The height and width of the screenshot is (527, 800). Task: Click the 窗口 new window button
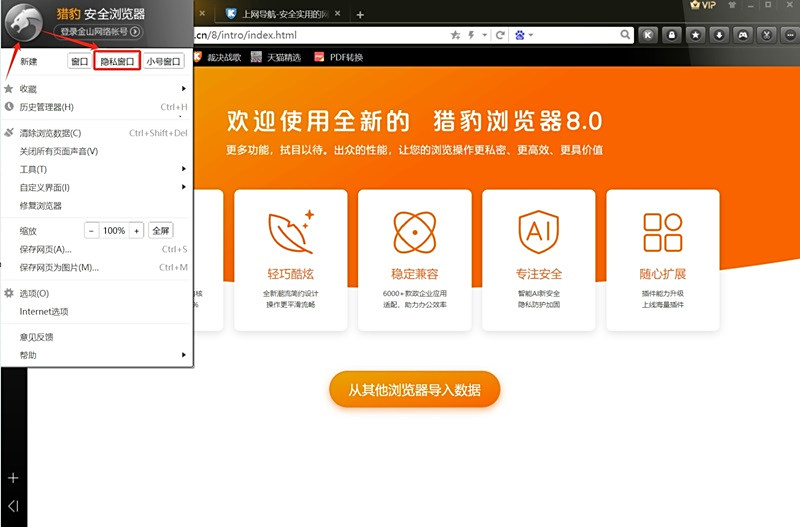pos(79,61)
